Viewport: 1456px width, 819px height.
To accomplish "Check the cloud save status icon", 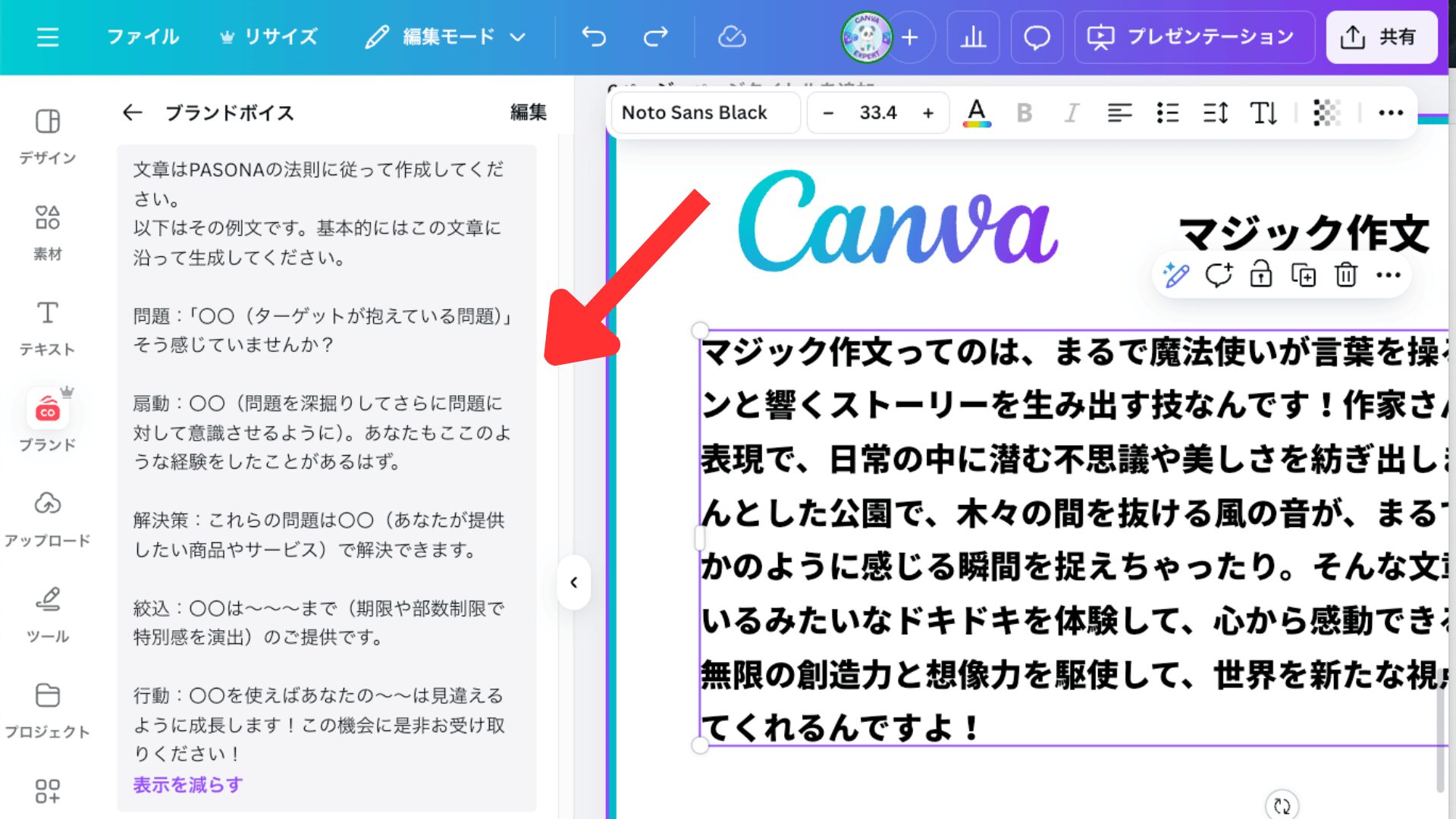I will tap(732, 37).
